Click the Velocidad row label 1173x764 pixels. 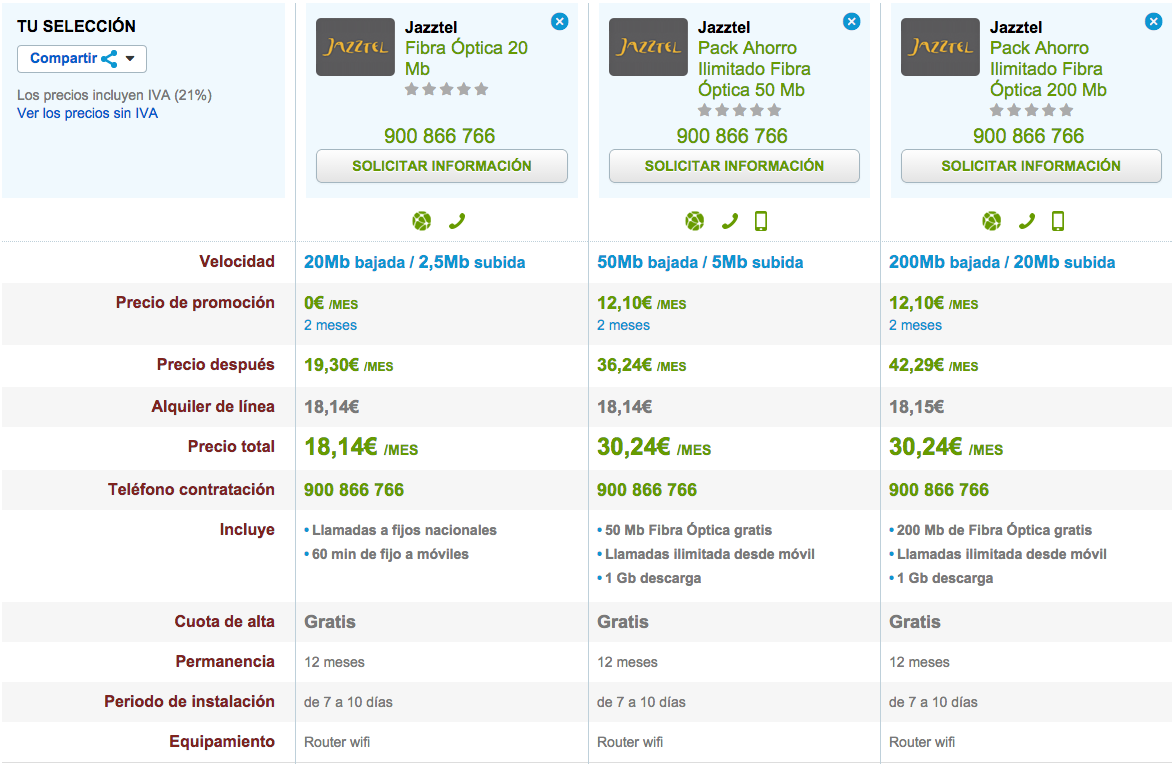(x=236, y=262)
